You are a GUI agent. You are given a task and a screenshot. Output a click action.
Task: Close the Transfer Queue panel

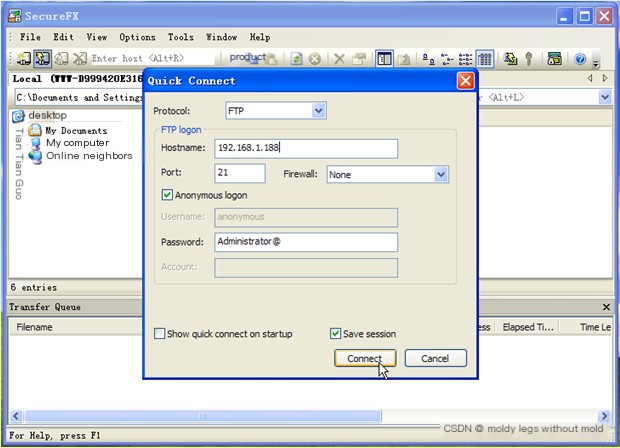[606, 307]
